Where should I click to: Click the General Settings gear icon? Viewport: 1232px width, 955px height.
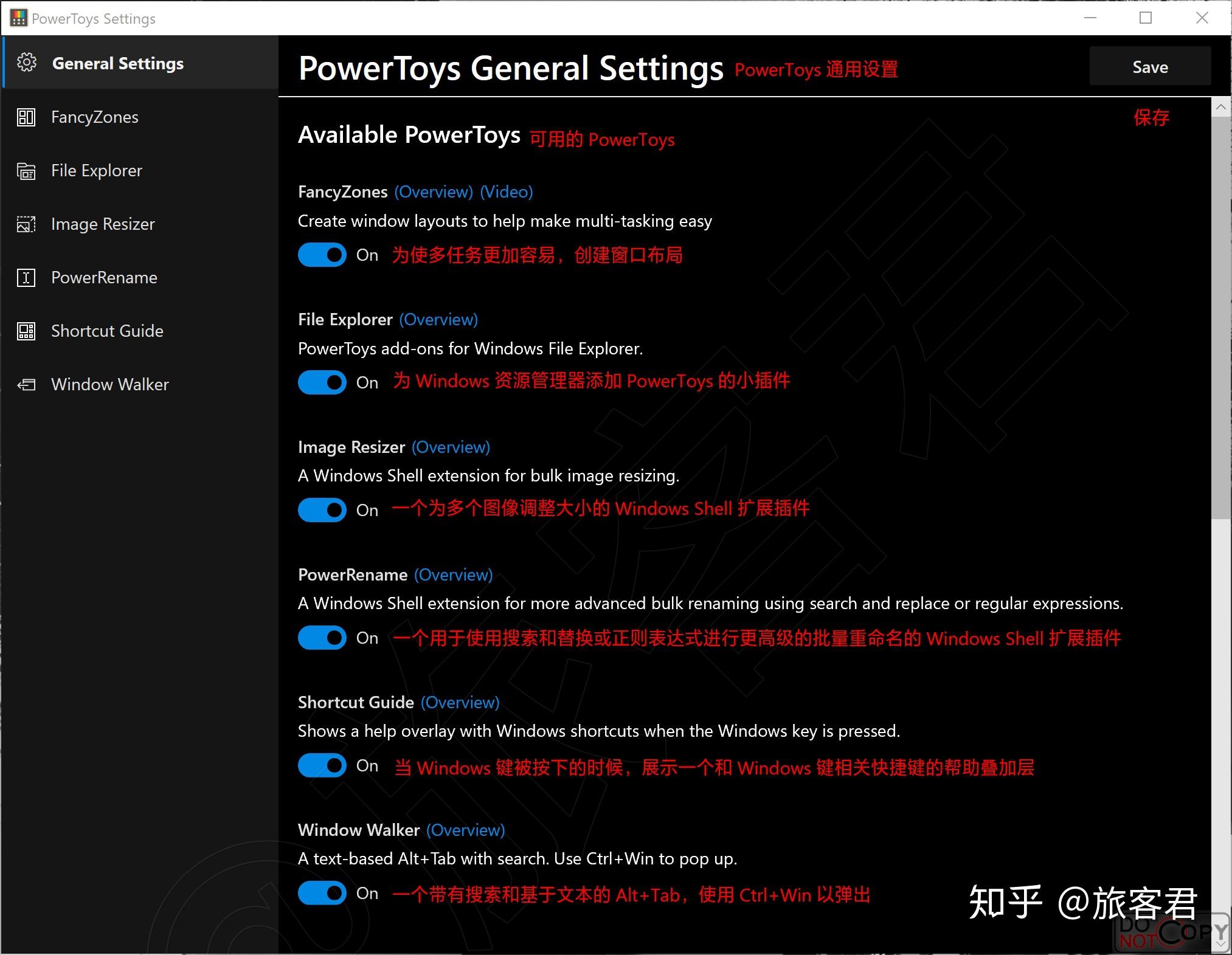coord(27,63)
